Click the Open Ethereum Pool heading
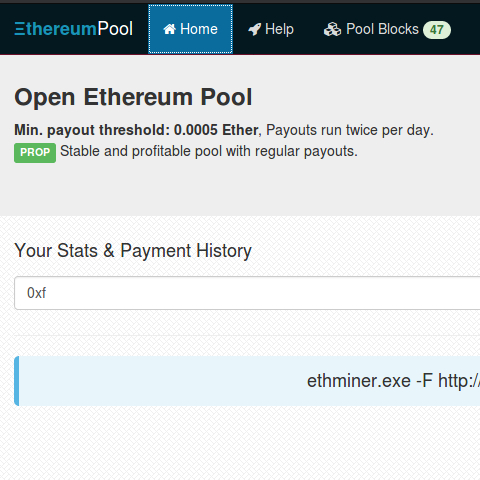 pos(133,98)
